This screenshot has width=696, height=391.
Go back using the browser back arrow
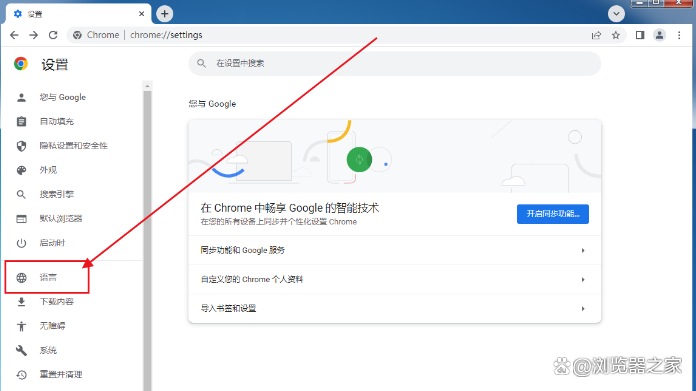point(14,35)
